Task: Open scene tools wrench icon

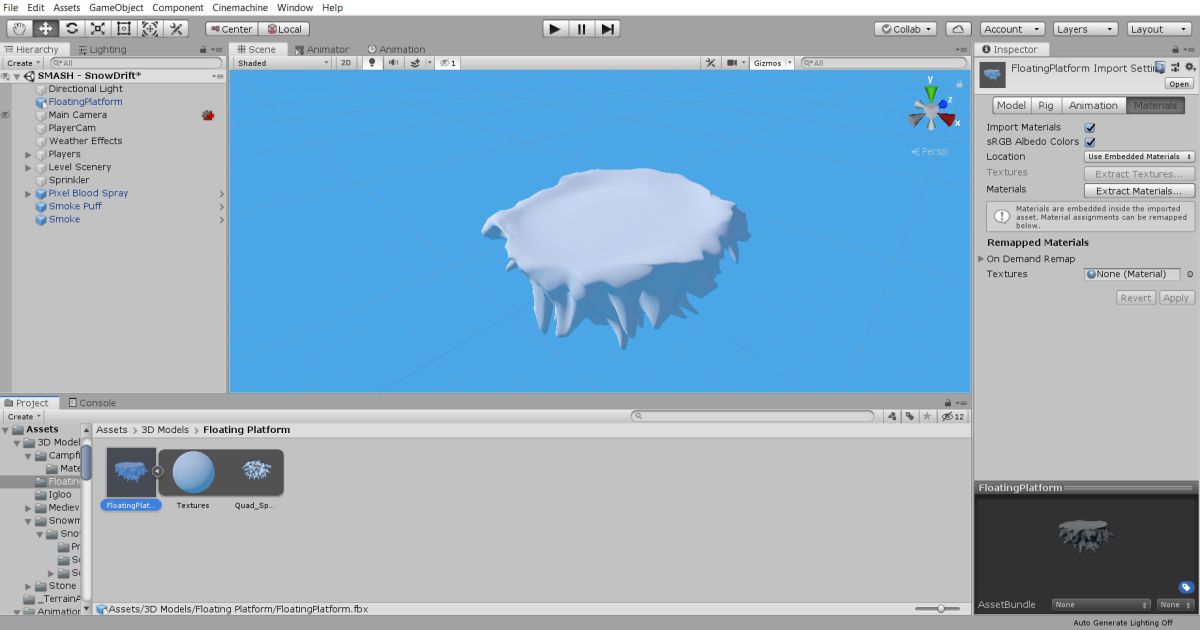Action: point(710,63)
